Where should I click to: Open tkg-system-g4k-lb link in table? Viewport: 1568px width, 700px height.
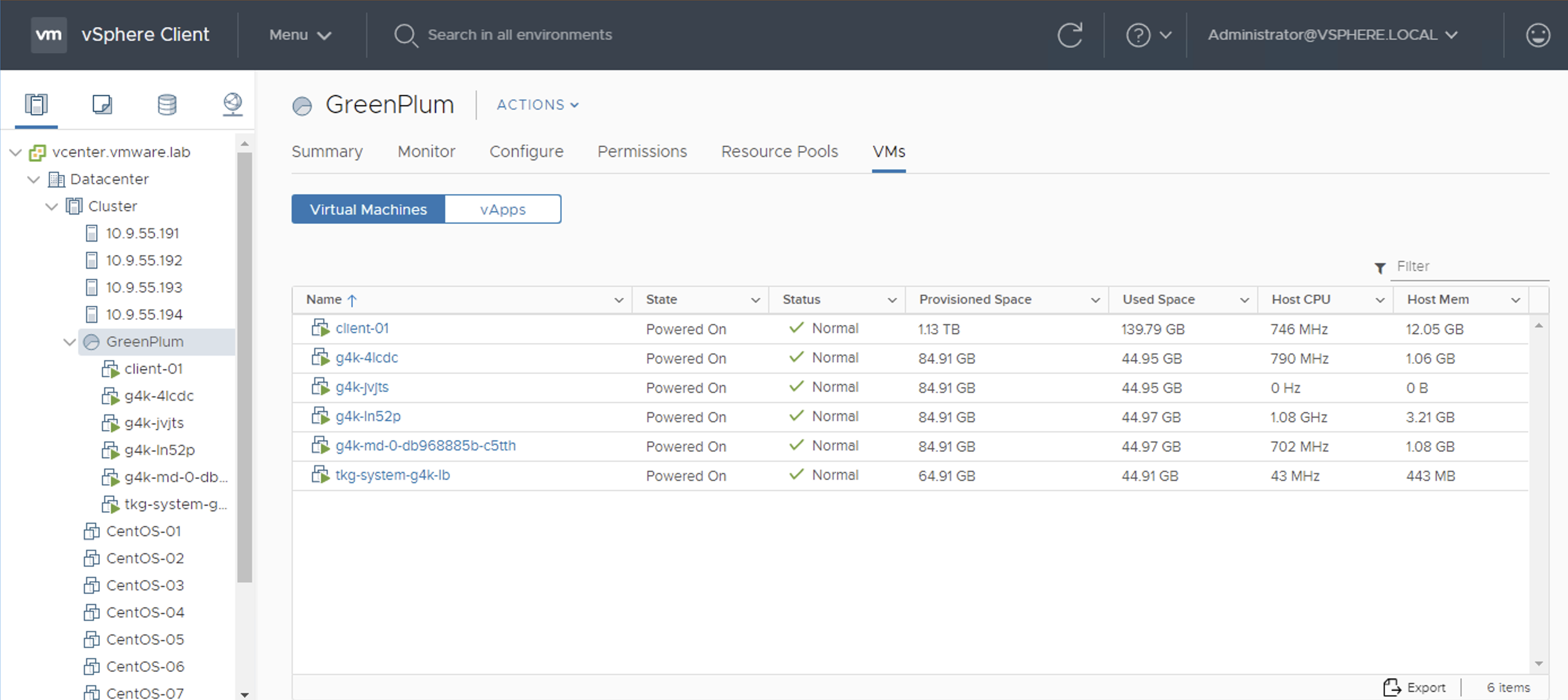[393, 475]
